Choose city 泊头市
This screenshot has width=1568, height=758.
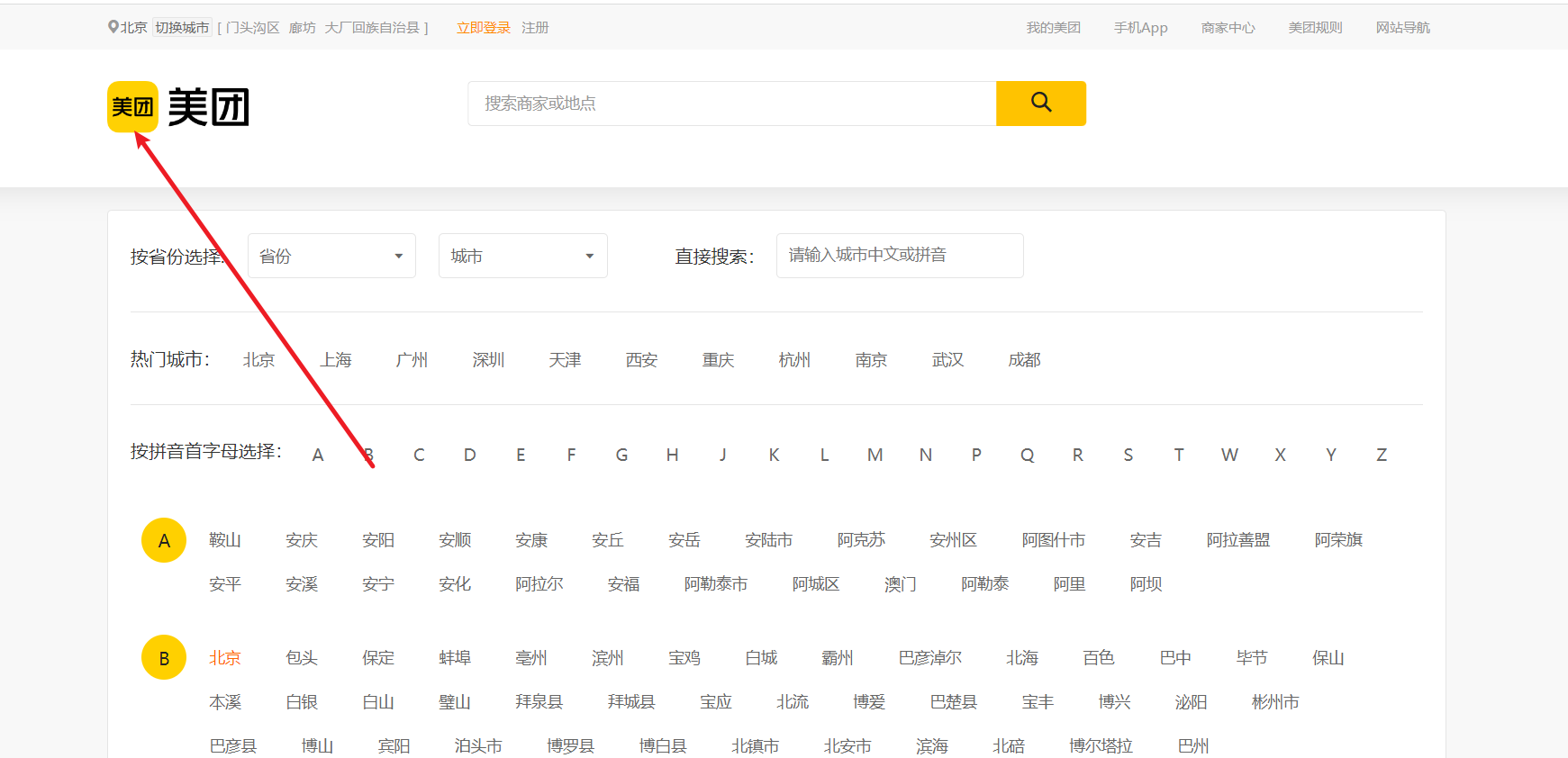coord(478,746)
